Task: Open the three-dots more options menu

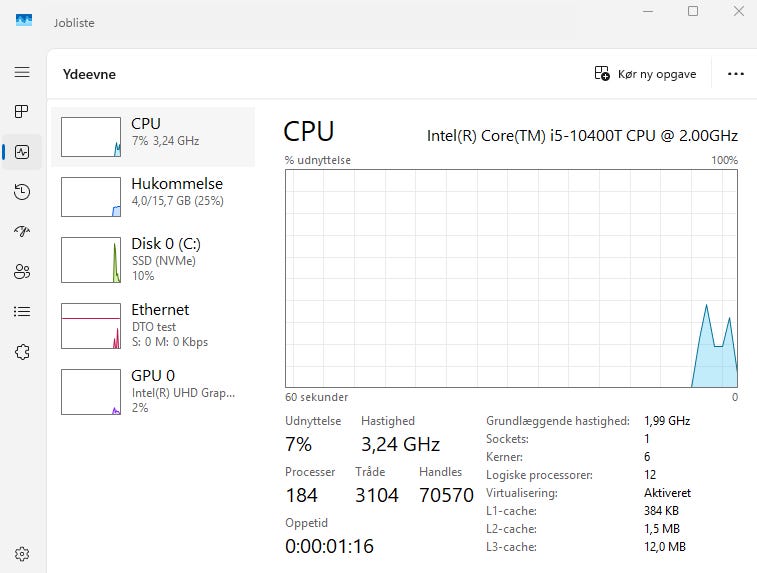Action: [x=735, y=74]
